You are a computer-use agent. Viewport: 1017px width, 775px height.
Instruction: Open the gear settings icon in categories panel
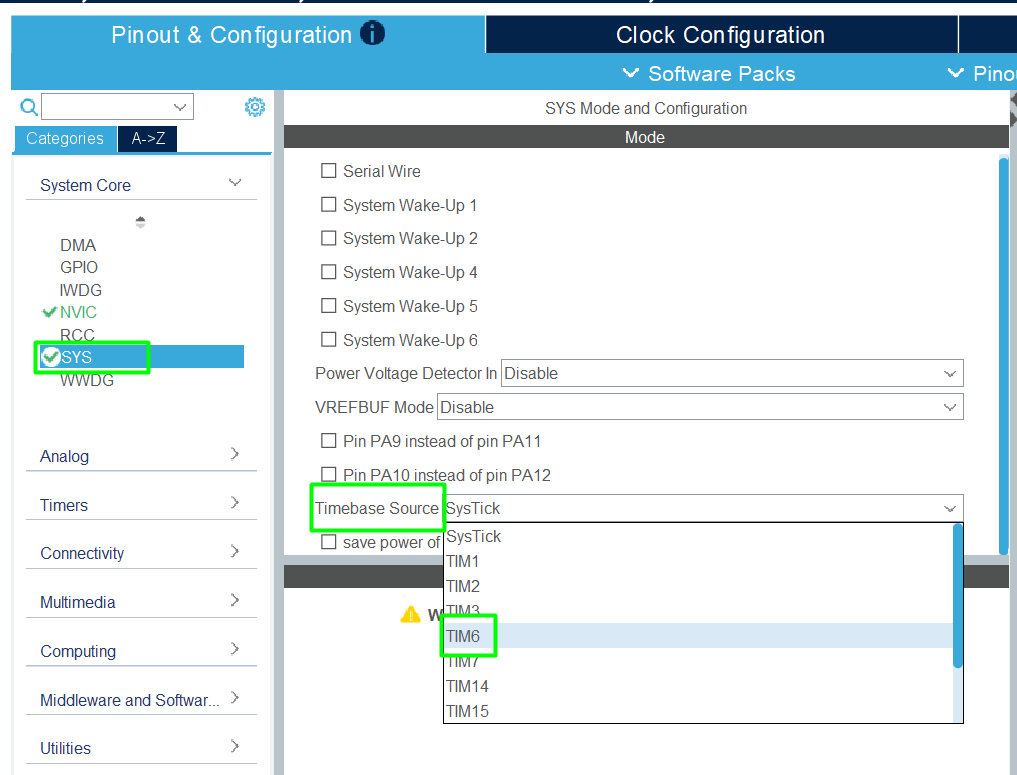pyautogui.click(x=255, y=107)
